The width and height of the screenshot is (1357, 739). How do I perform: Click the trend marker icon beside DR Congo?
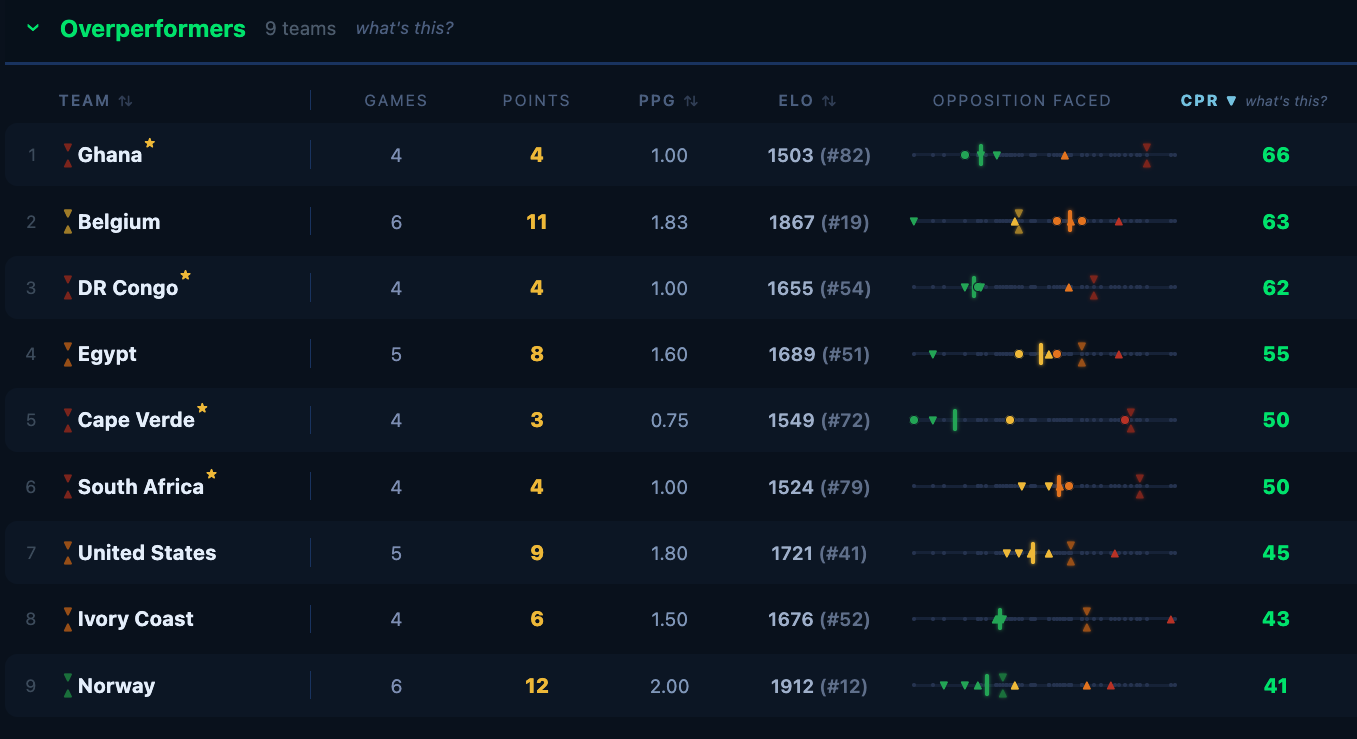tap(68, 288)
